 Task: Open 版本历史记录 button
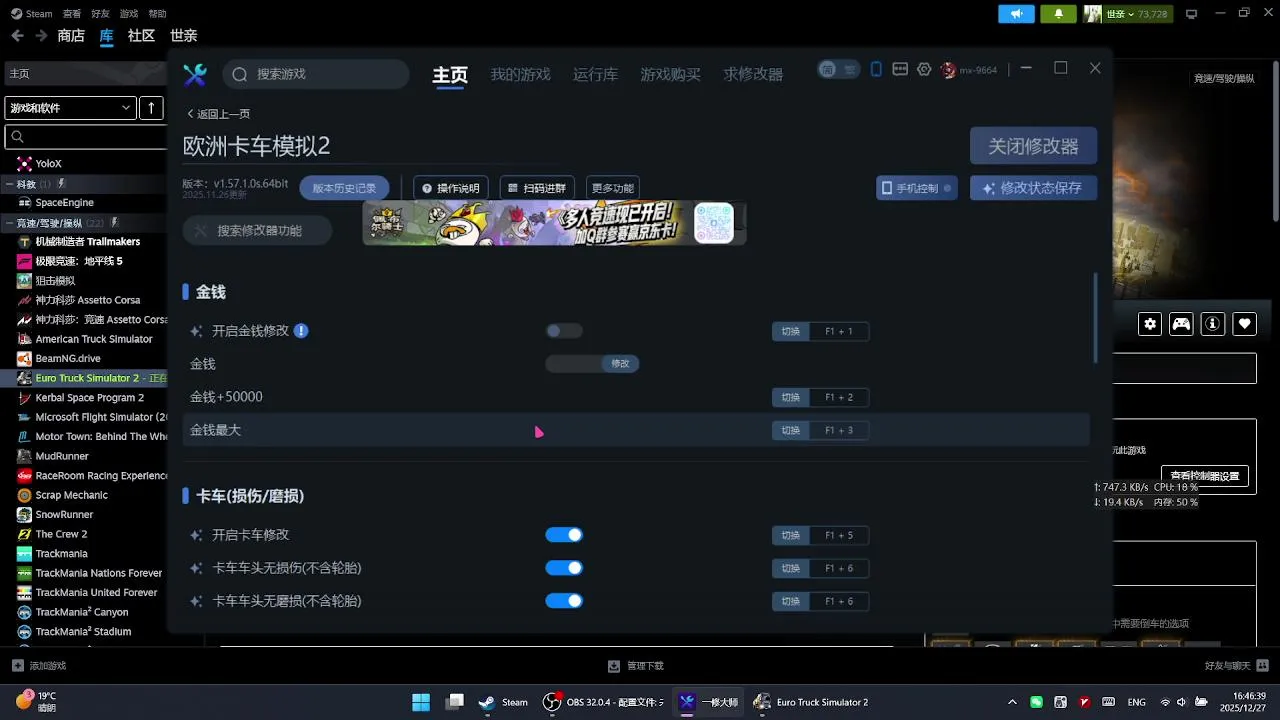point(344,188)
